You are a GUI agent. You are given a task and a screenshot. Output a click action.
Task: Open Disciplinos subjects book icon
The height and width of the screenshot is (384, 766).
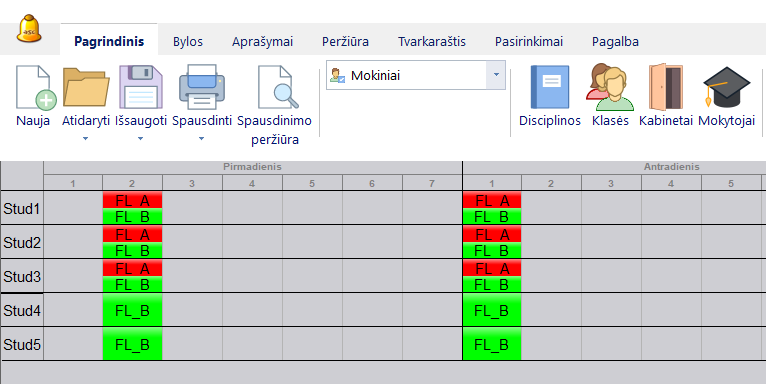click(x=550, y=96)
